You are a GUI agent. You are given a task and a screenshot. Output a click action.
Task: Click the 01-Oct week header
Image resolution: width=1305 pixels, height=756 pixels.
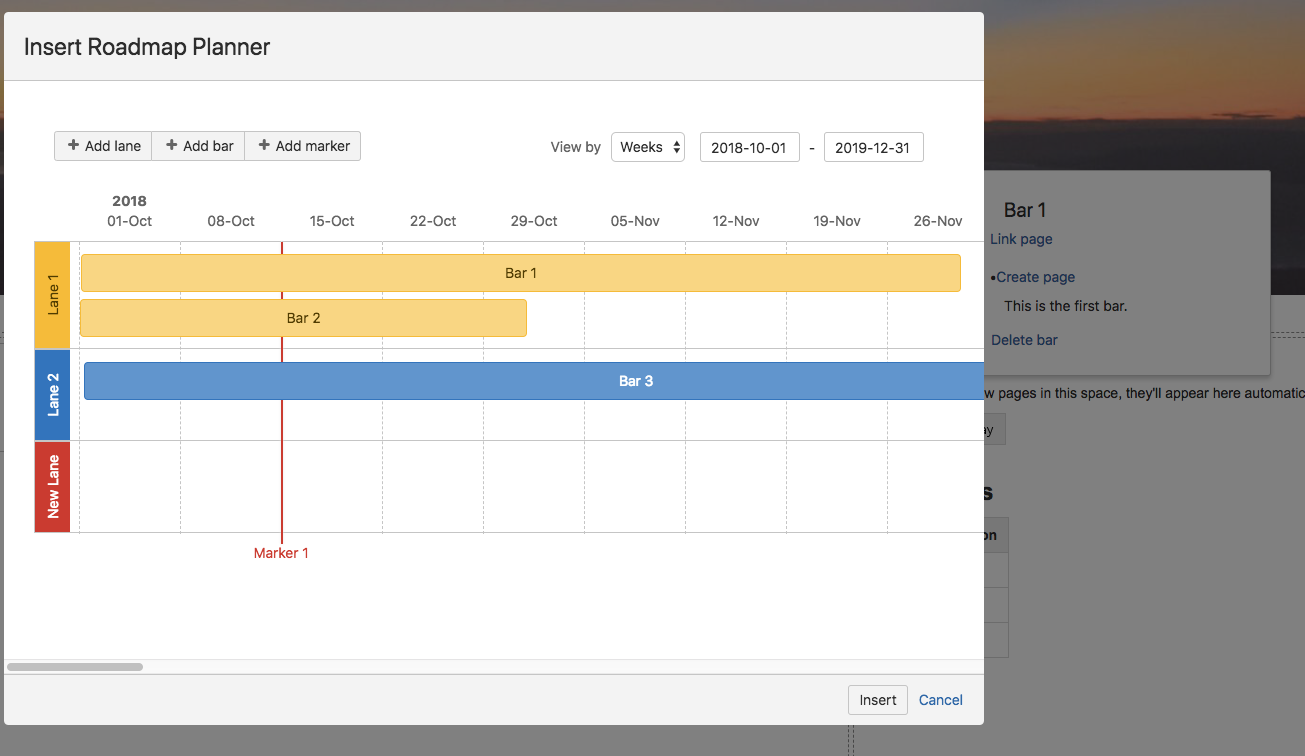click(130, 221)
